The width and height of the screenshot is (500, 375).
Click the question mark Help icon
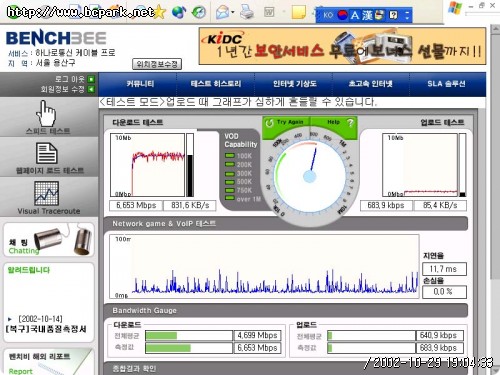pos(350,123)
